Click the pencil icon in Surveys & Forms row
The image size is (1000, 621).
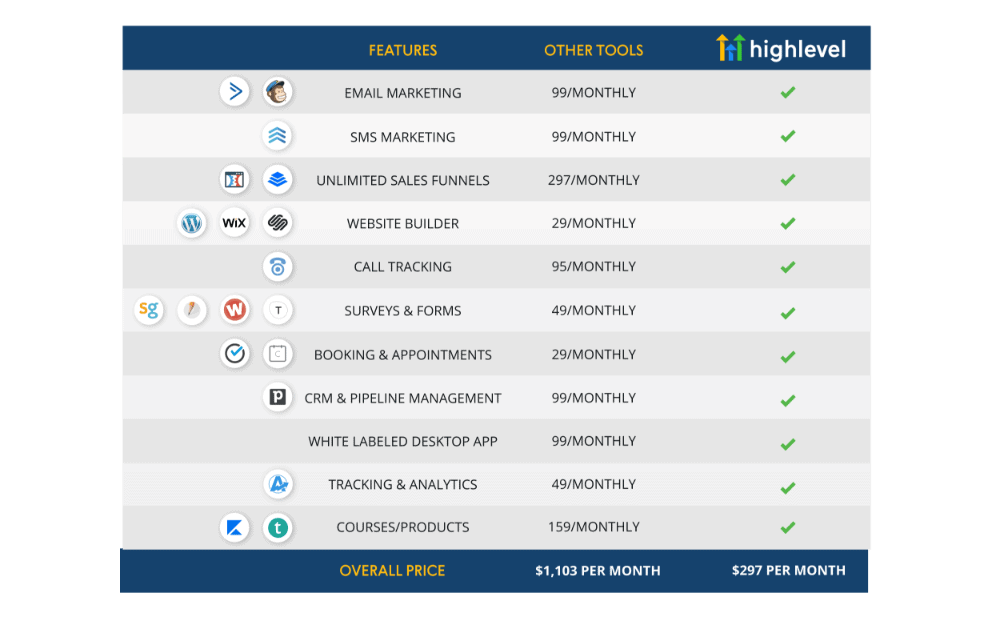point(191,310)
